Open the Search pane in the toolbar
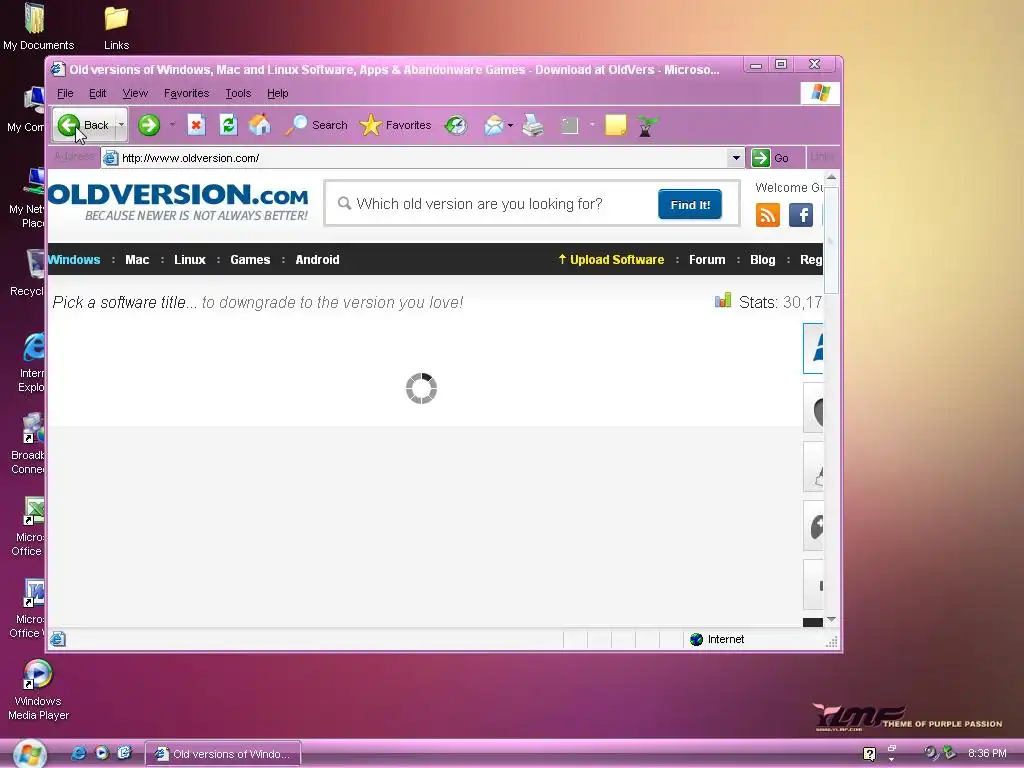Image resolution: width=1024 pixels, height=768 pixels. (x=317, y=125)
